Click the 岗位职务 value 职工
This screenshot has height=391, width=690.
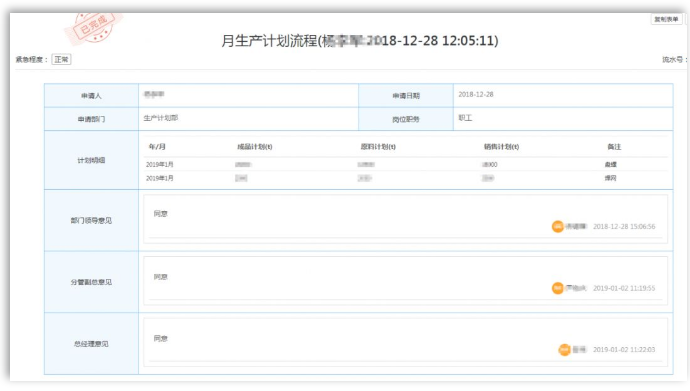465,118
